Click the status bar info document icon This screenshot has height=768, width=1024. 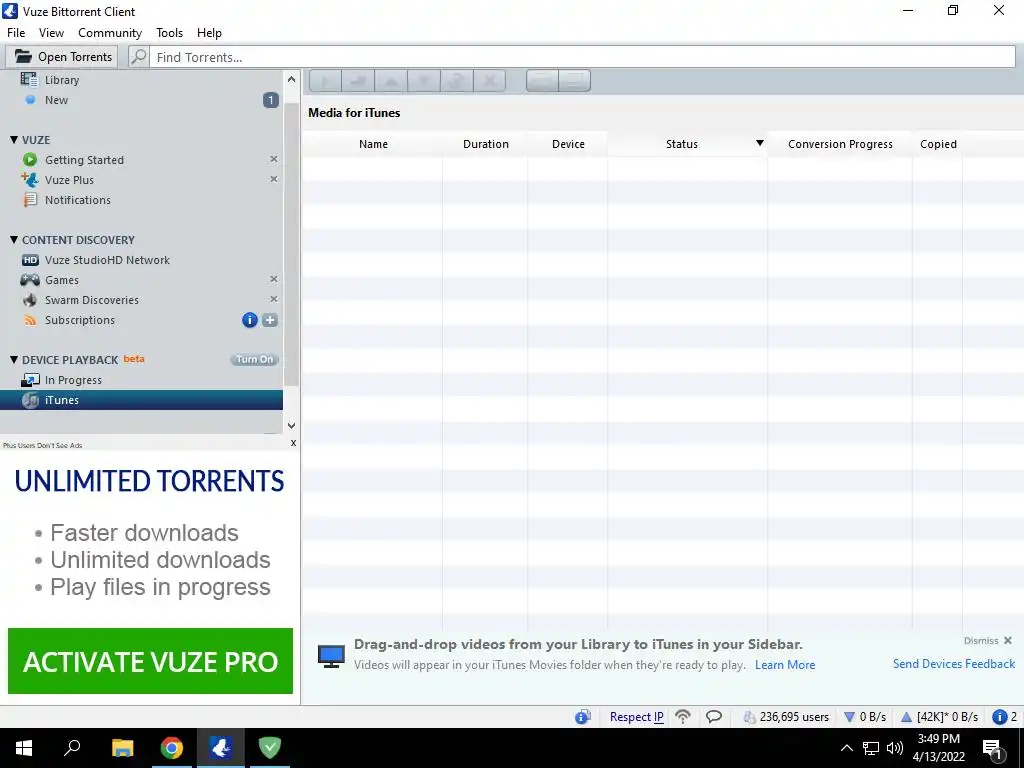click(x=583, y=717)
